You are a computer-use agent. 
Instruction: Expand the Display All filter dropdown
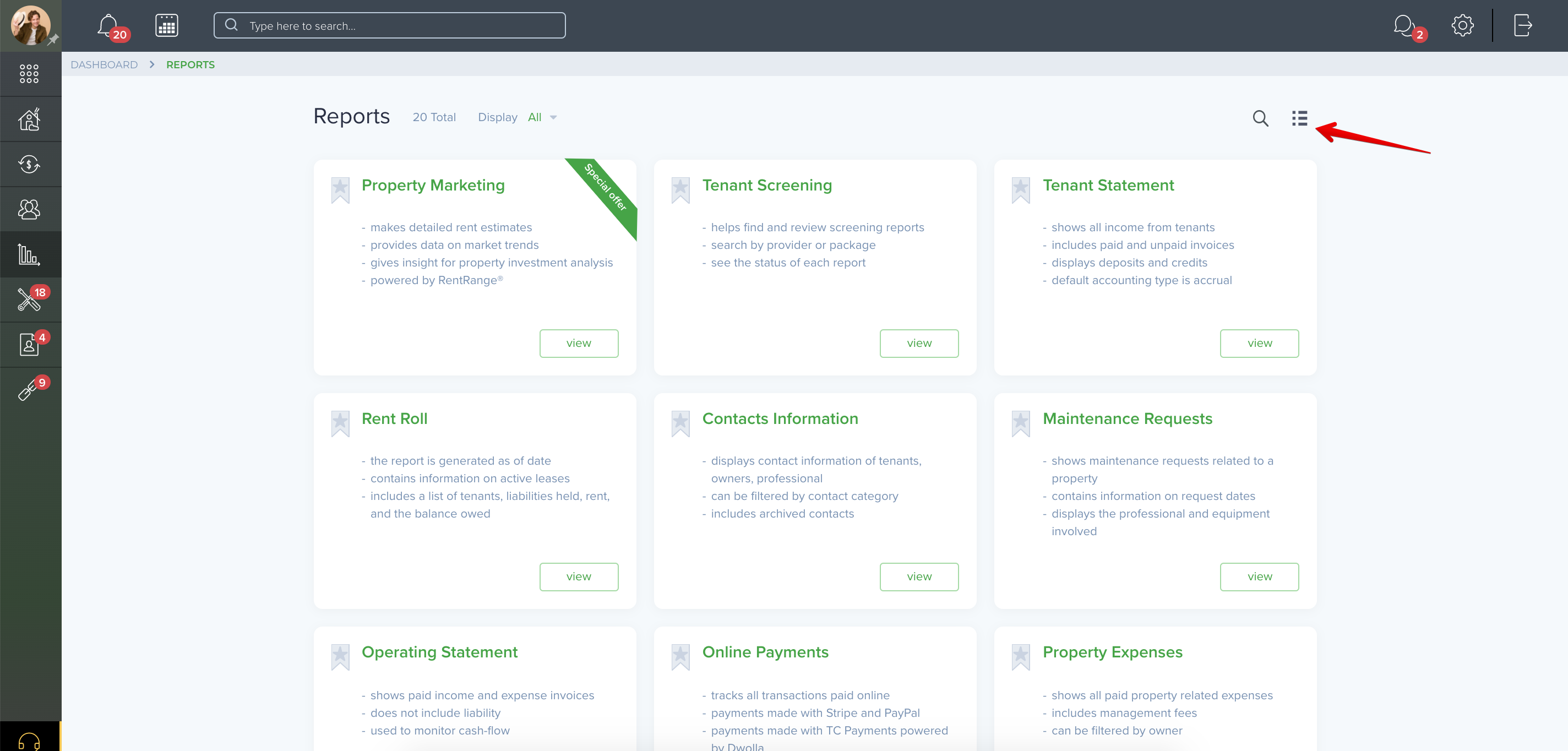(542, 117)
